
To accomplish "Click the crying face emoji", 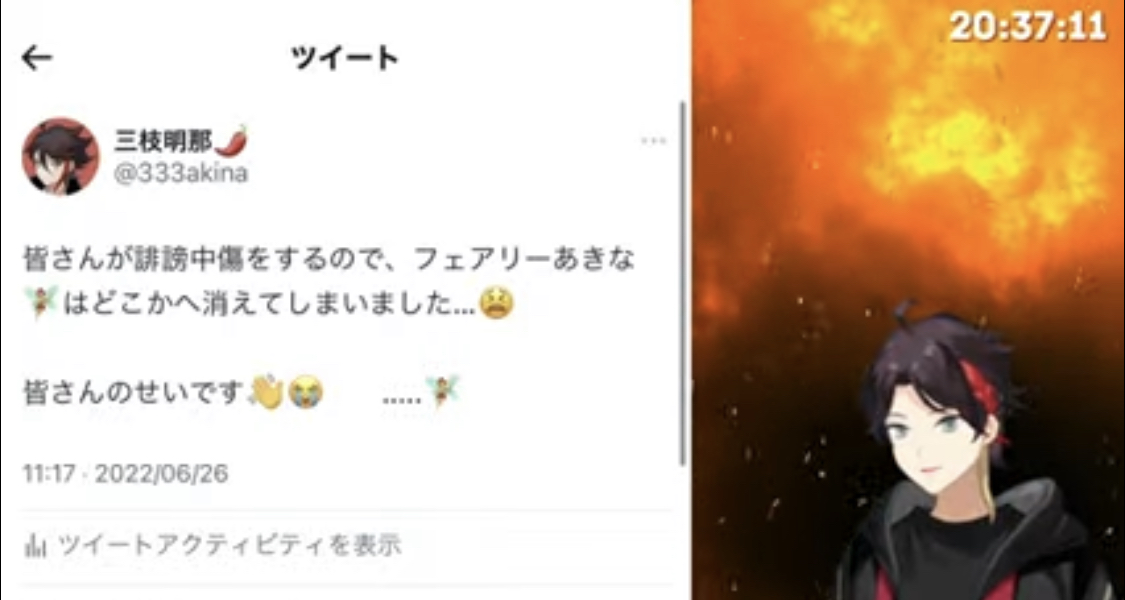I will coord(306,393).
